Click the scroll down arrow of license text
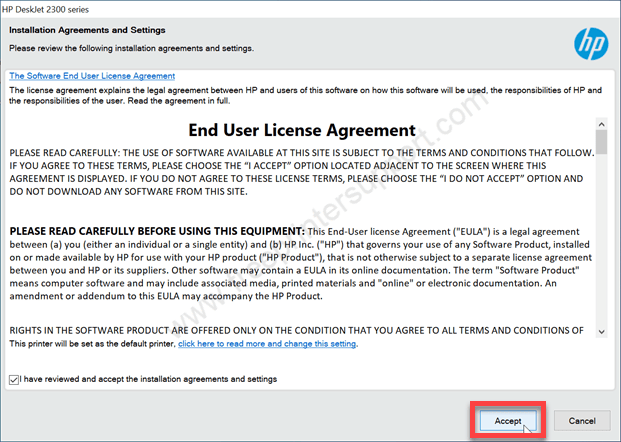This screenshot has height=442, width=621. (x=602, y=332)
